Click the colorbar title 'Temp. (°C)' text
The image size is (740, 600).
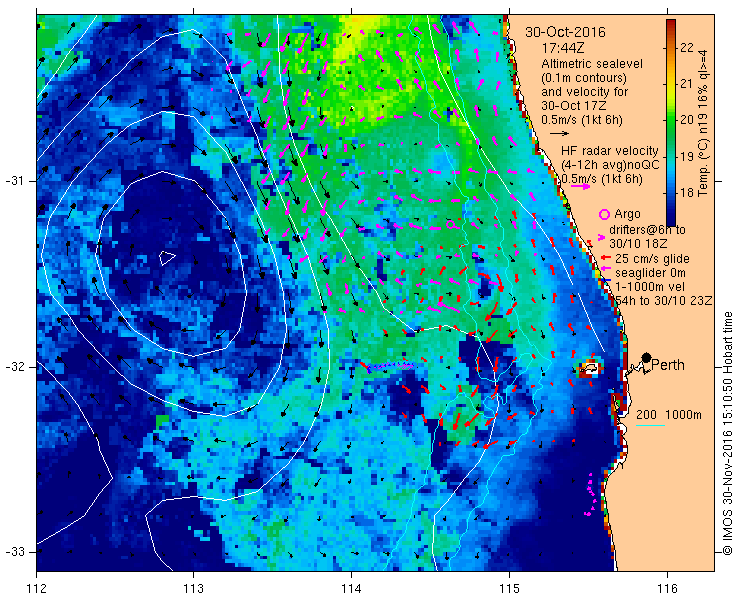703,167
